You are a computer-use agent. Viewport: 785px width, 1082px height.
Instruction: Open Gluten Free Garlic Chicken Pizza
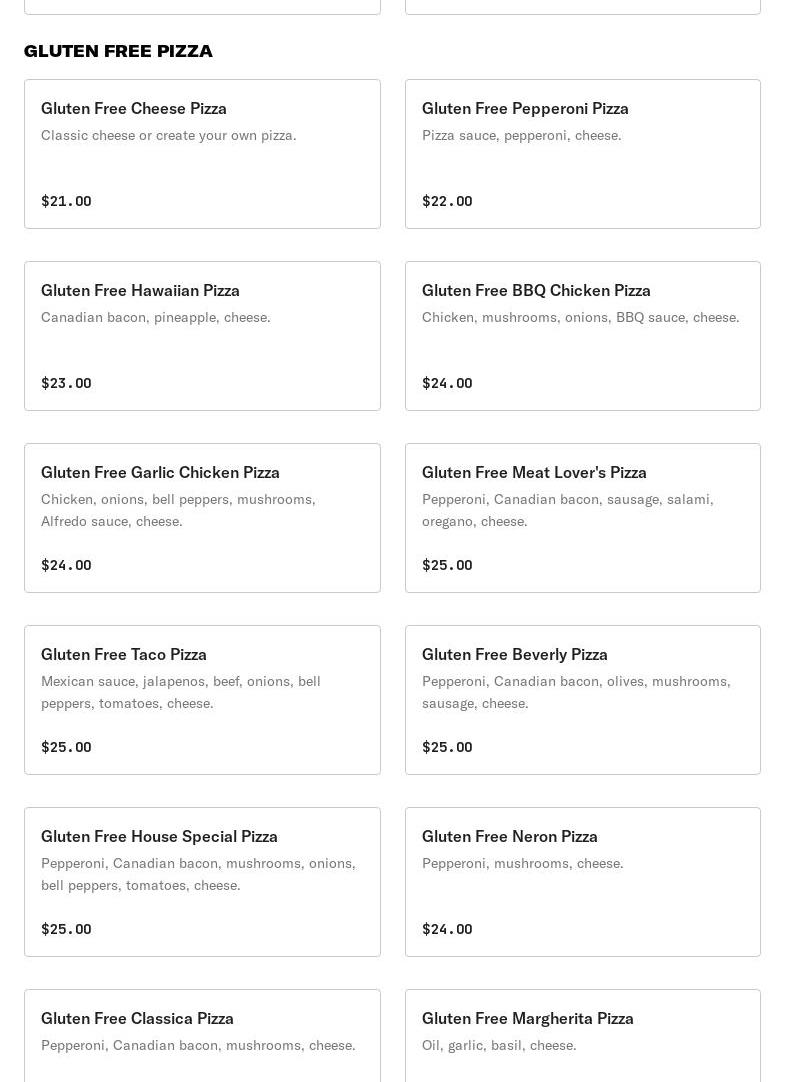202,518
